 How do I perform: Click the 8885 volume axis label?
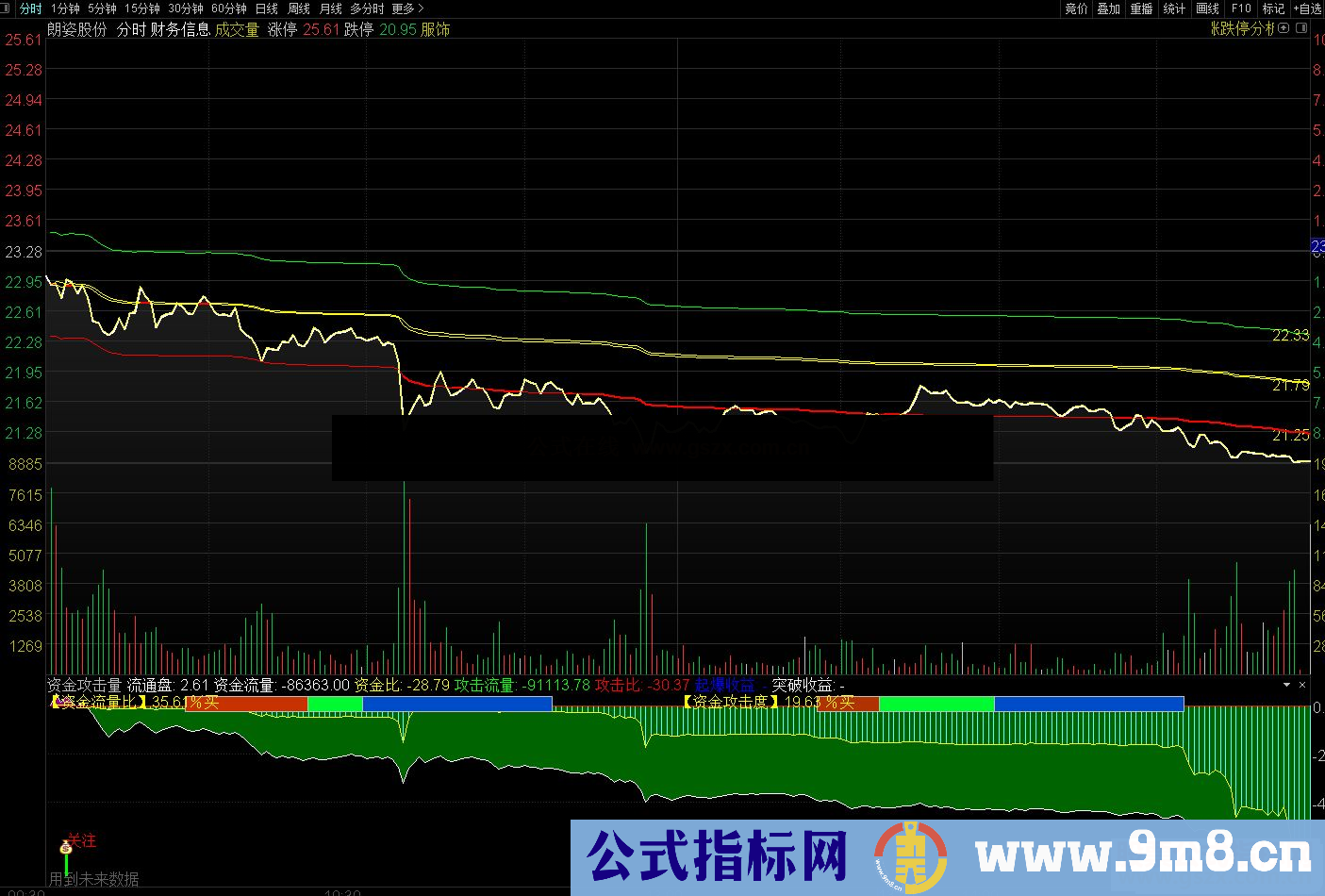(25, 464)
